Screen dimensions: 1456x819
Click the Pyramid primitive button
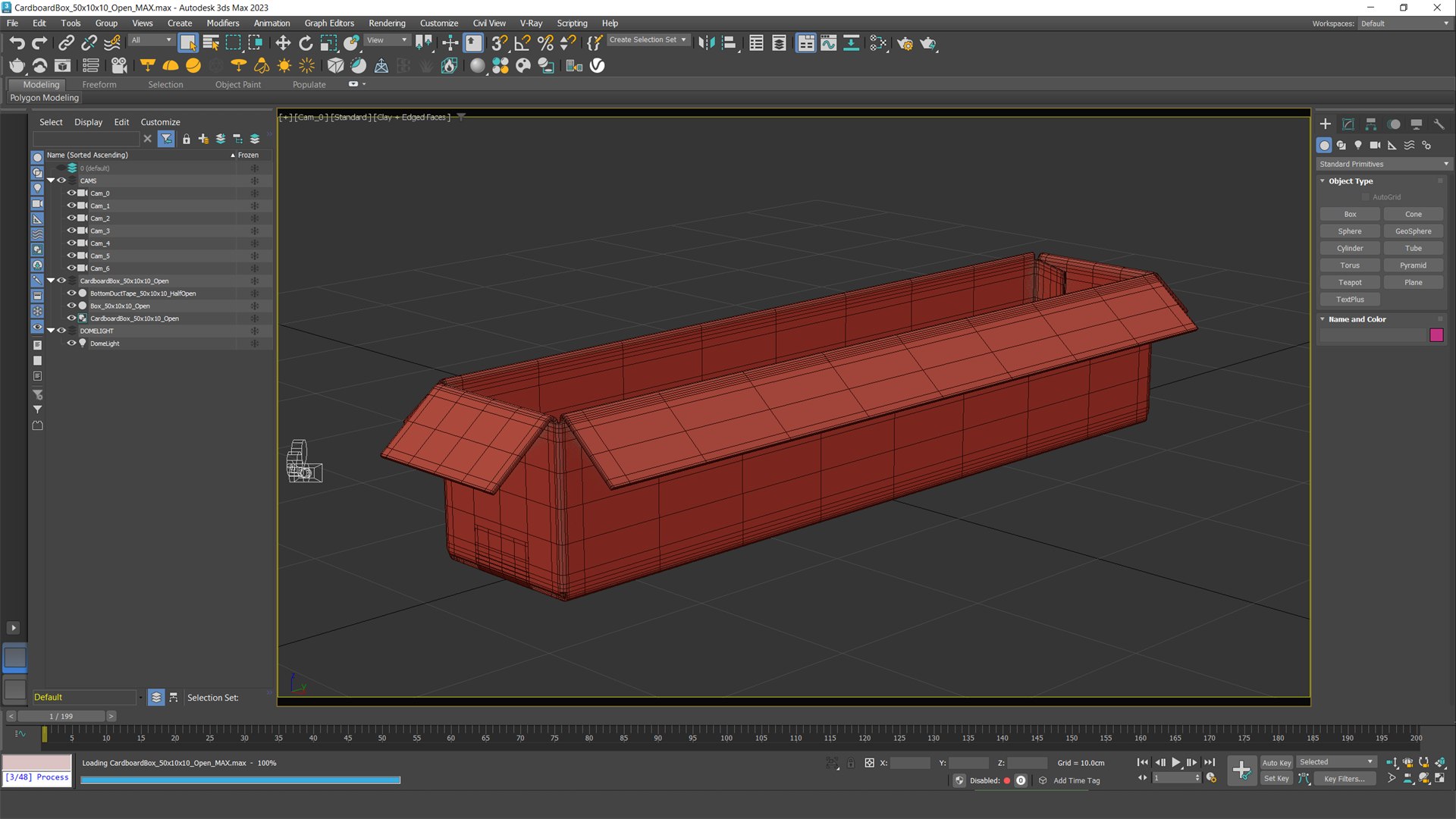click(1413, 265)
